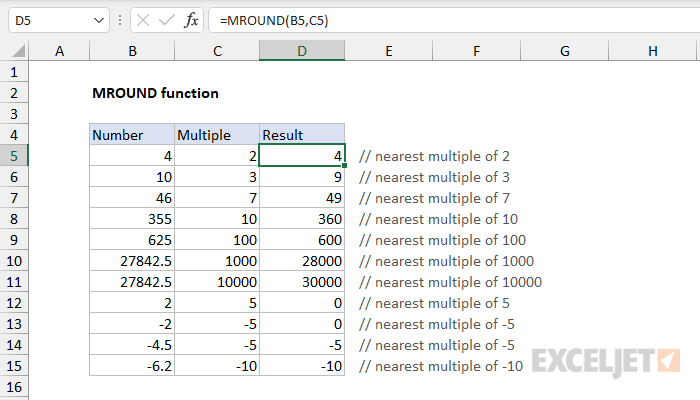Select Result cell with value 30000

pyautogui.click(x=302, y=282)
